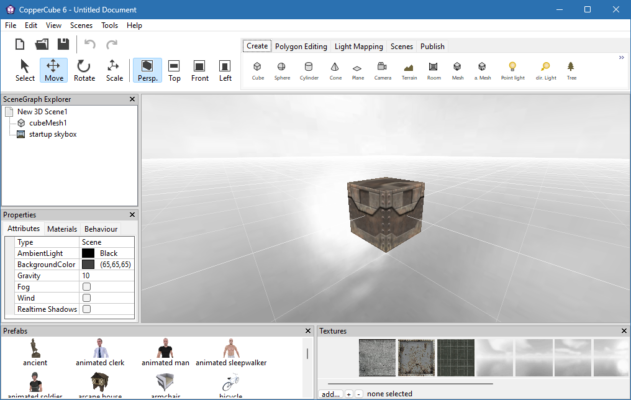Create a new document with the blank page icon
631x400 pixels.
[x=20, y=44]
